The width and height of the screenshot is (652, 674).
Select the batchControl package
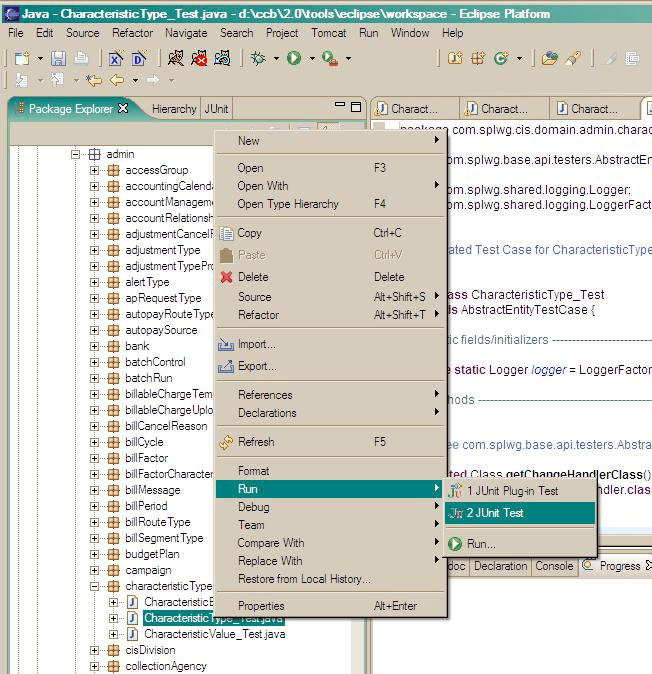click(155, 362)
